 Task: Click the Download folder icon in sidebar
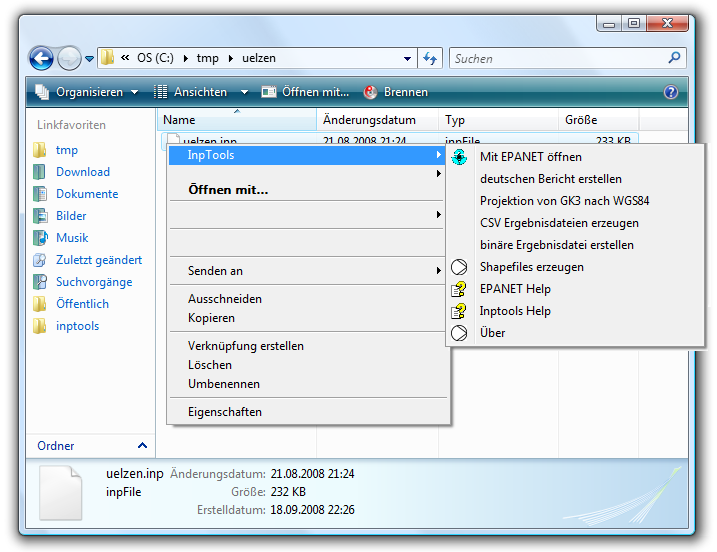point(40,172)
